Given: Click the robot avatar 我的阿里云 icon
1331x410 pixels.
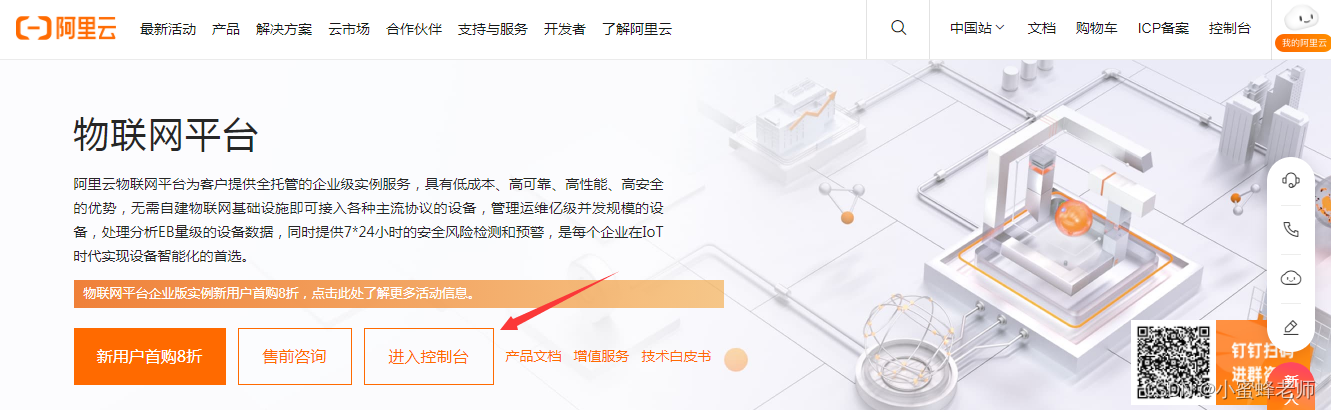Looking at the screenshot, I should tap(1302, 28).
